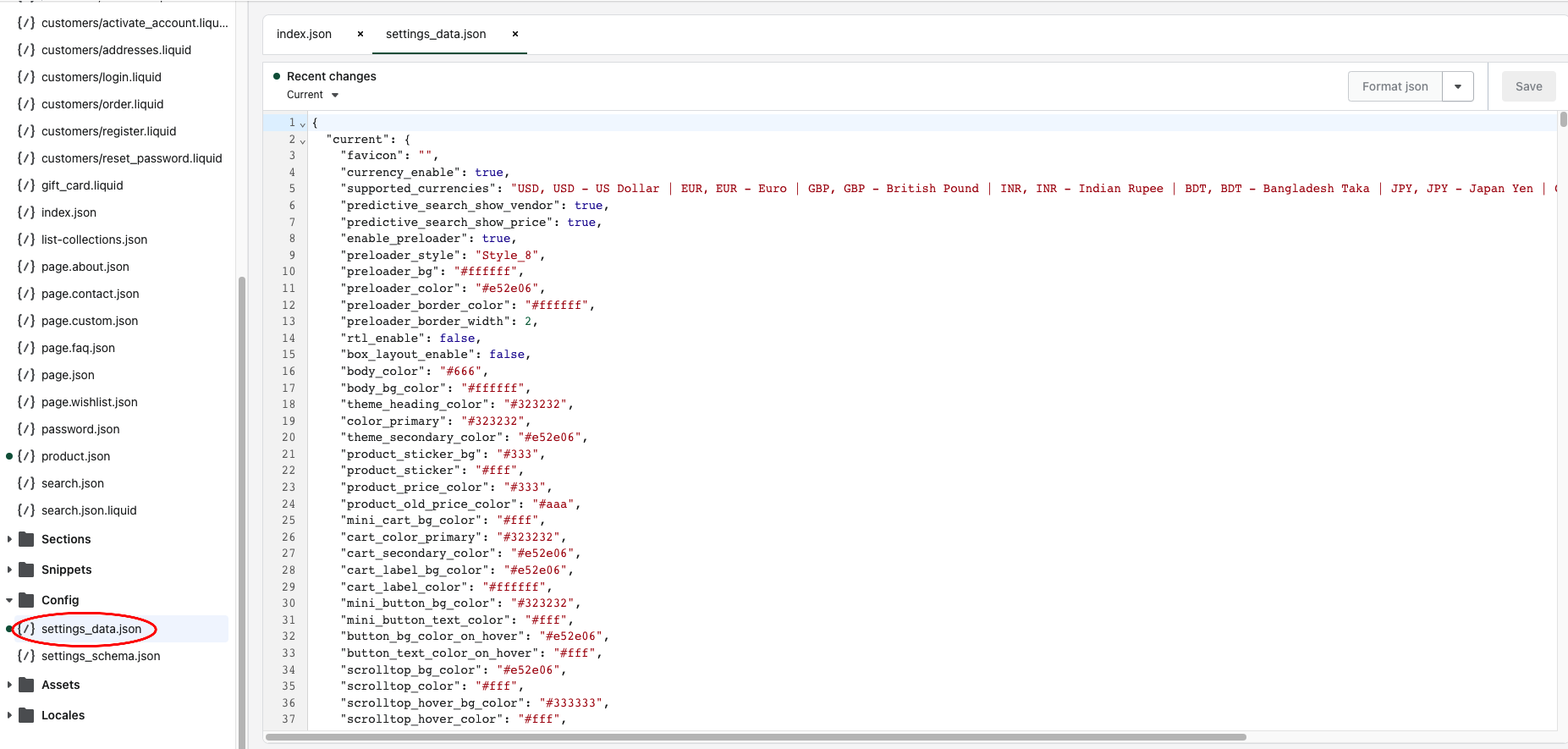1568x749 pixels.
Task: Expand the Locales folder arrow
Action: click(x=9, y=715)
